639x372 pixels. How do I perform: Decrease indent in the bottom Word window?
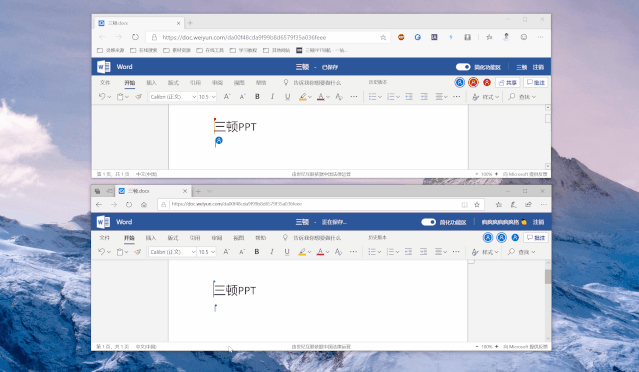(x=408, y=252)
